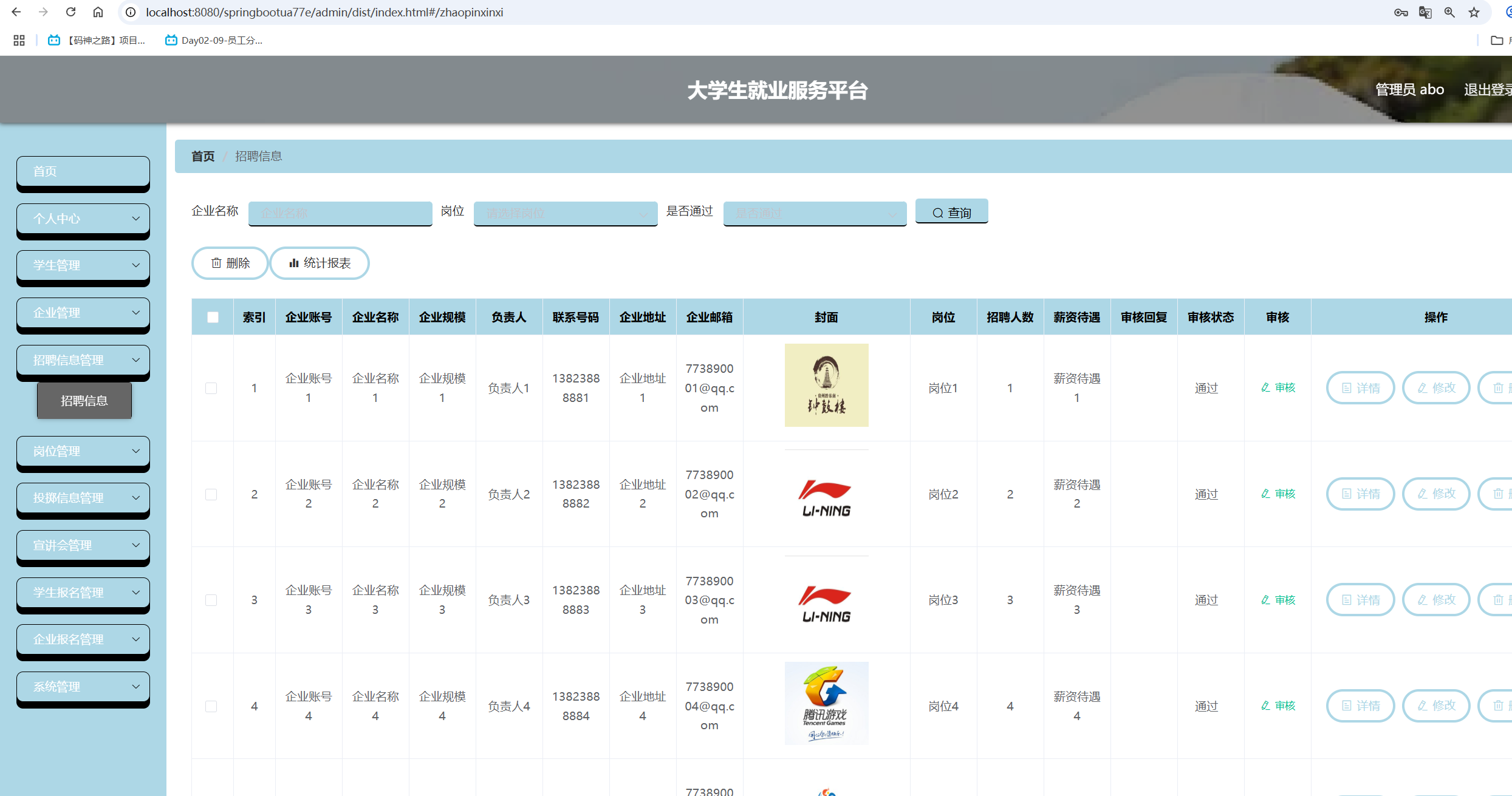Select the 招聘信息 submenu item
The height and width of the screenshot is (796, 1512).
click(x=84, y=401)
